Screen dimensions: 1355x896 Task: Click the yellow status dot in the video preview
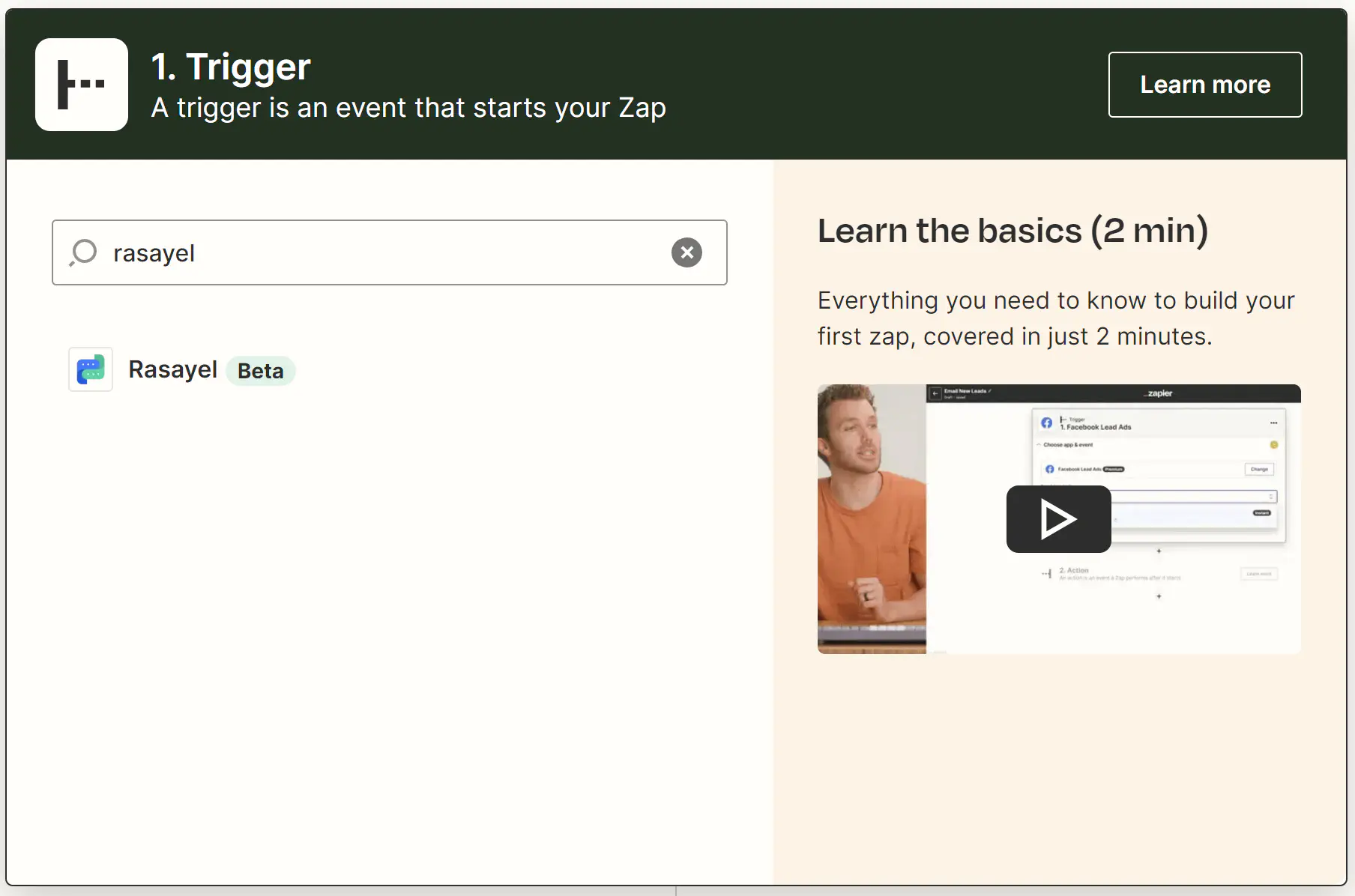1274,445
